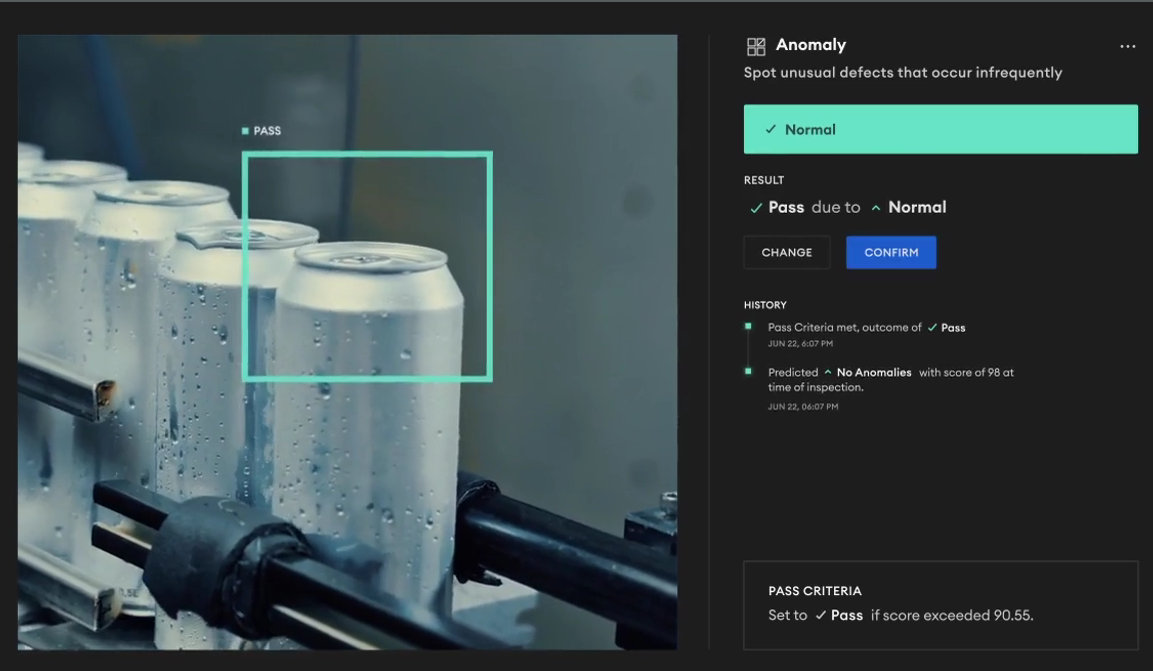Image resolution: width=1153 pixels, height=671 pixels.
Task: Click the checkmark in the green Normal banner
Action: tap(770, 130)
